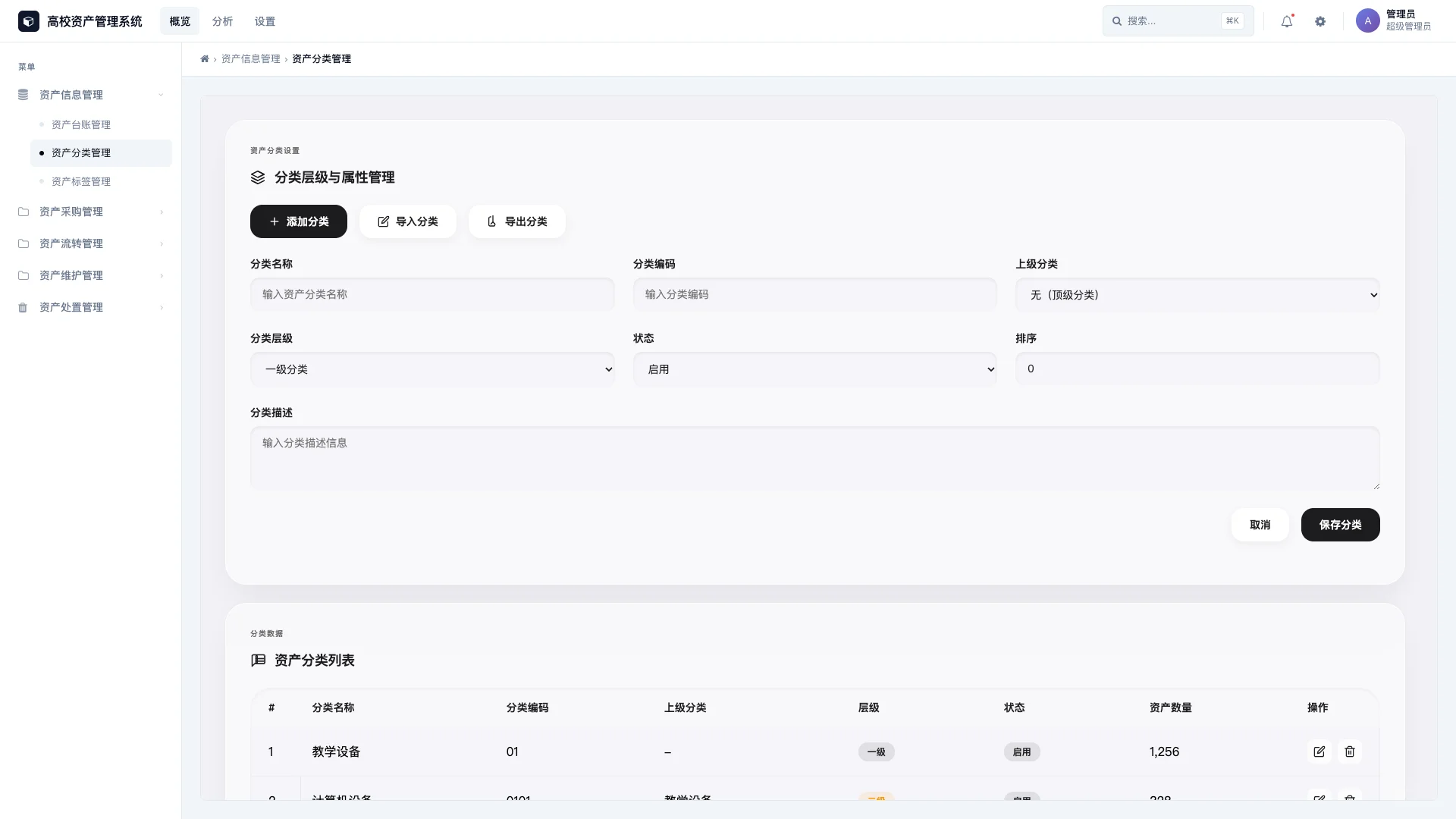This screenshot has width=1456, height=819.
Task: Click the home icon in breadcrumb
Action: [x=205, y=59]
